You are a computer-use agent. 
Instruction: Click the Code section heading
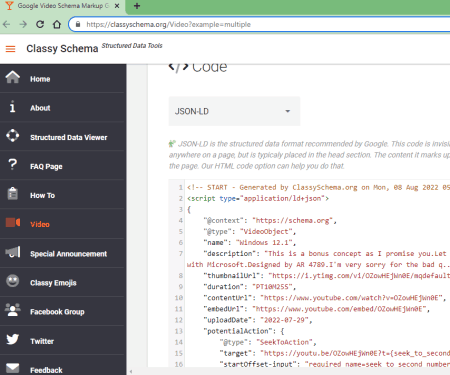[x=198, y=68]
